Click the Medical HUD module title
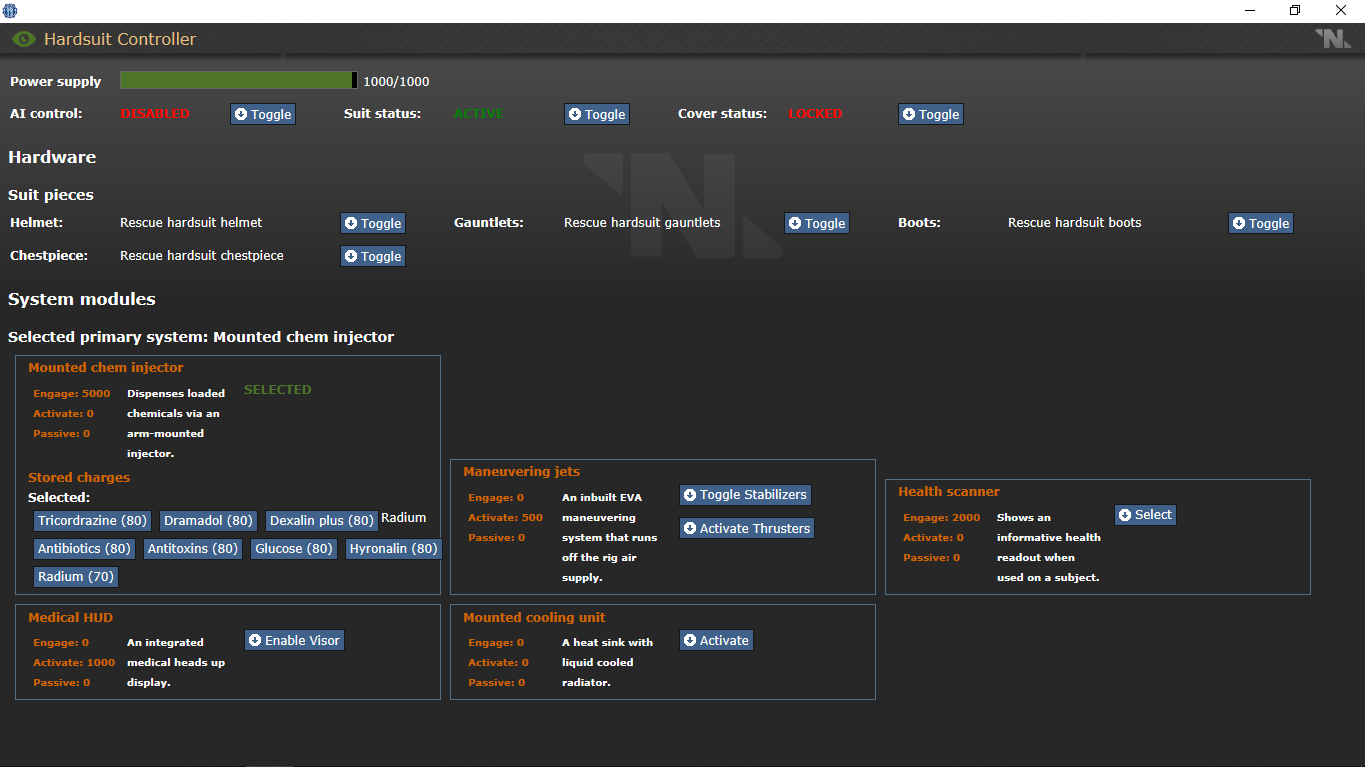1365x767 pixels. 70,617
